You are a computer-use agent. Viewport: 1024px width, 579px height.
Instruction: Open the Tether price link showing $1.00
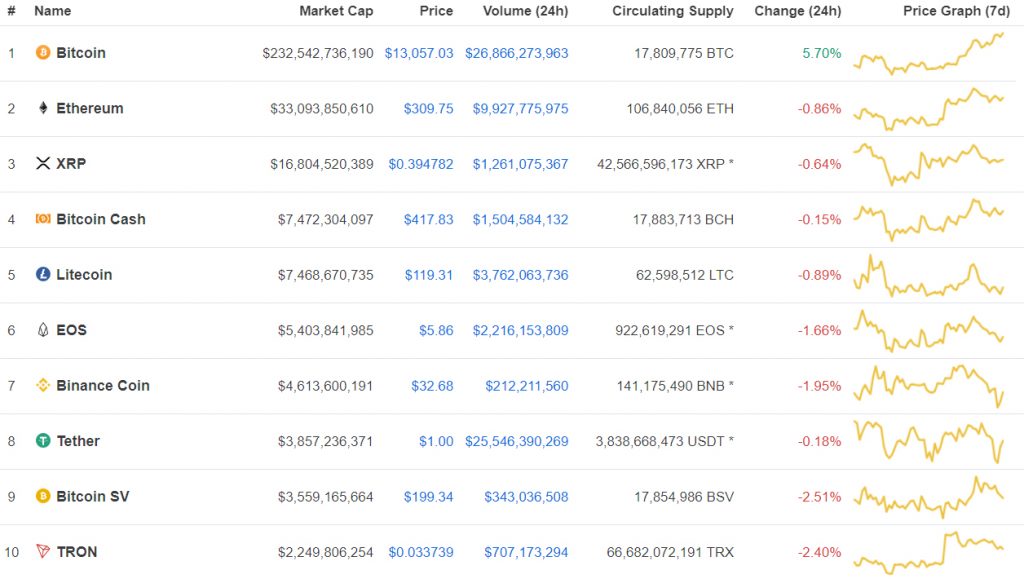[x=437, y=441]
